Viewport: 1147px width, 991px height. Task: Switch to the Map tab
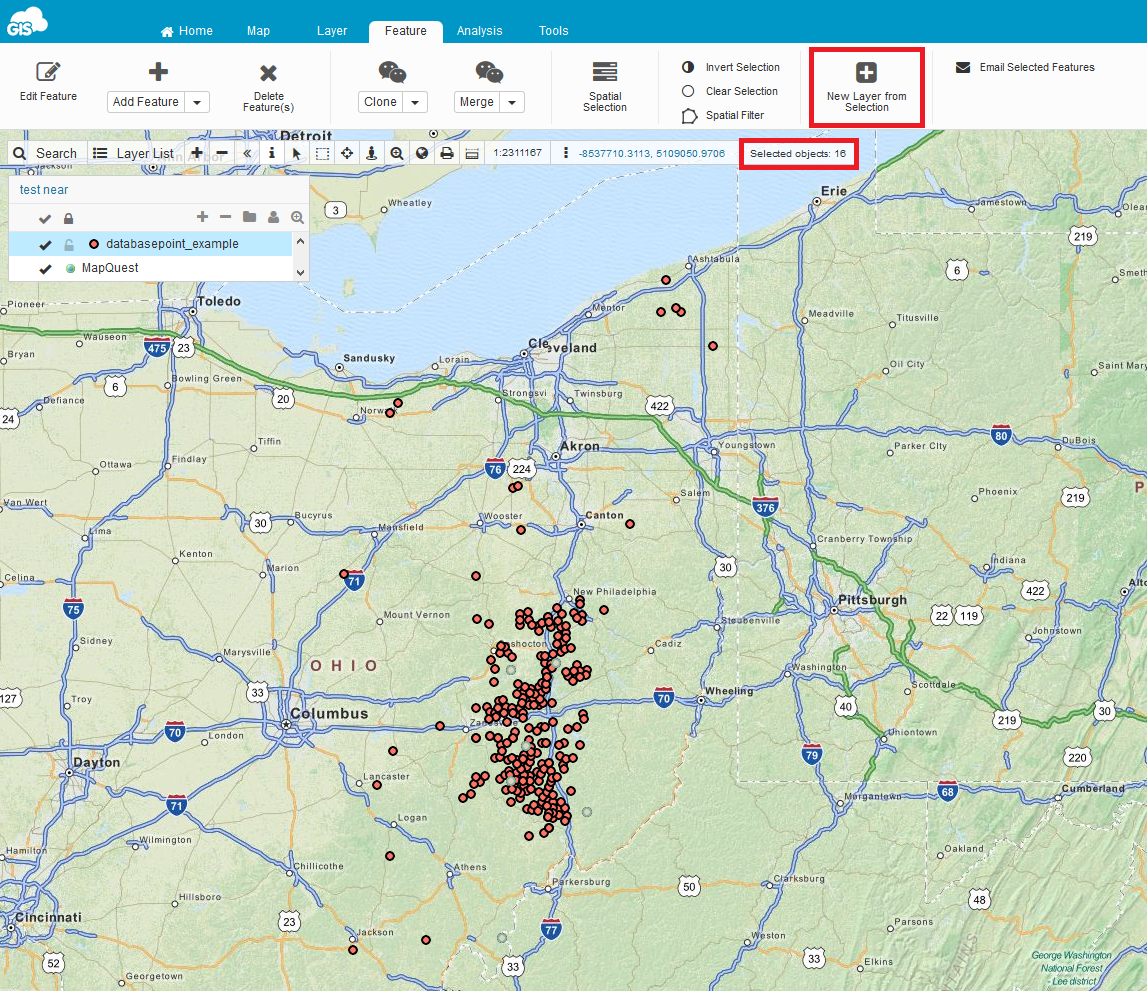tap(258, 31)
